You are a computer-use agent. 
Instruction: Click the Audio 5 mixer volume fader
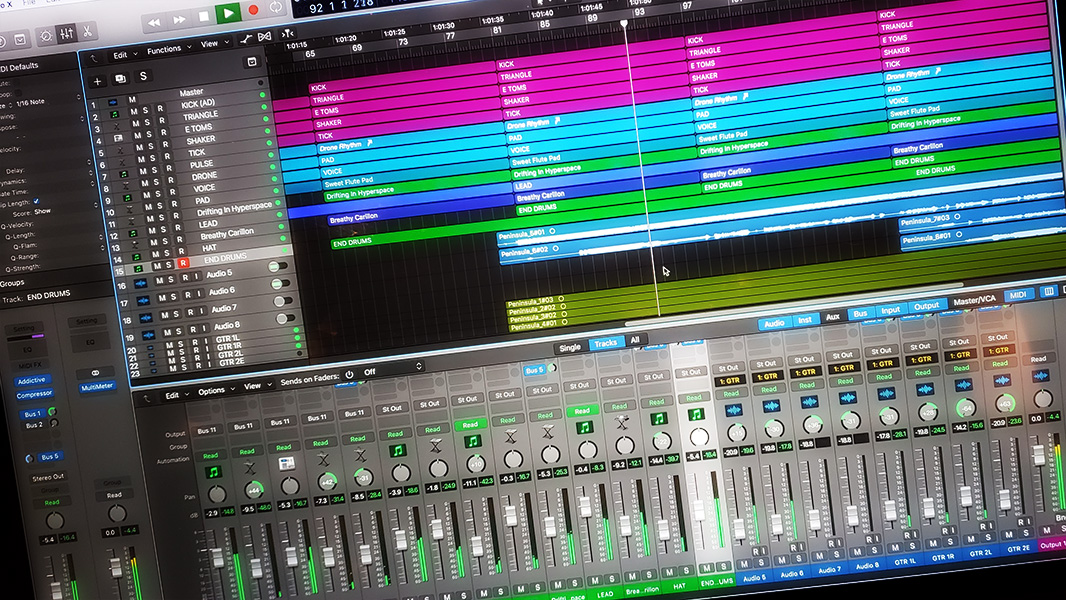(739, 527)
